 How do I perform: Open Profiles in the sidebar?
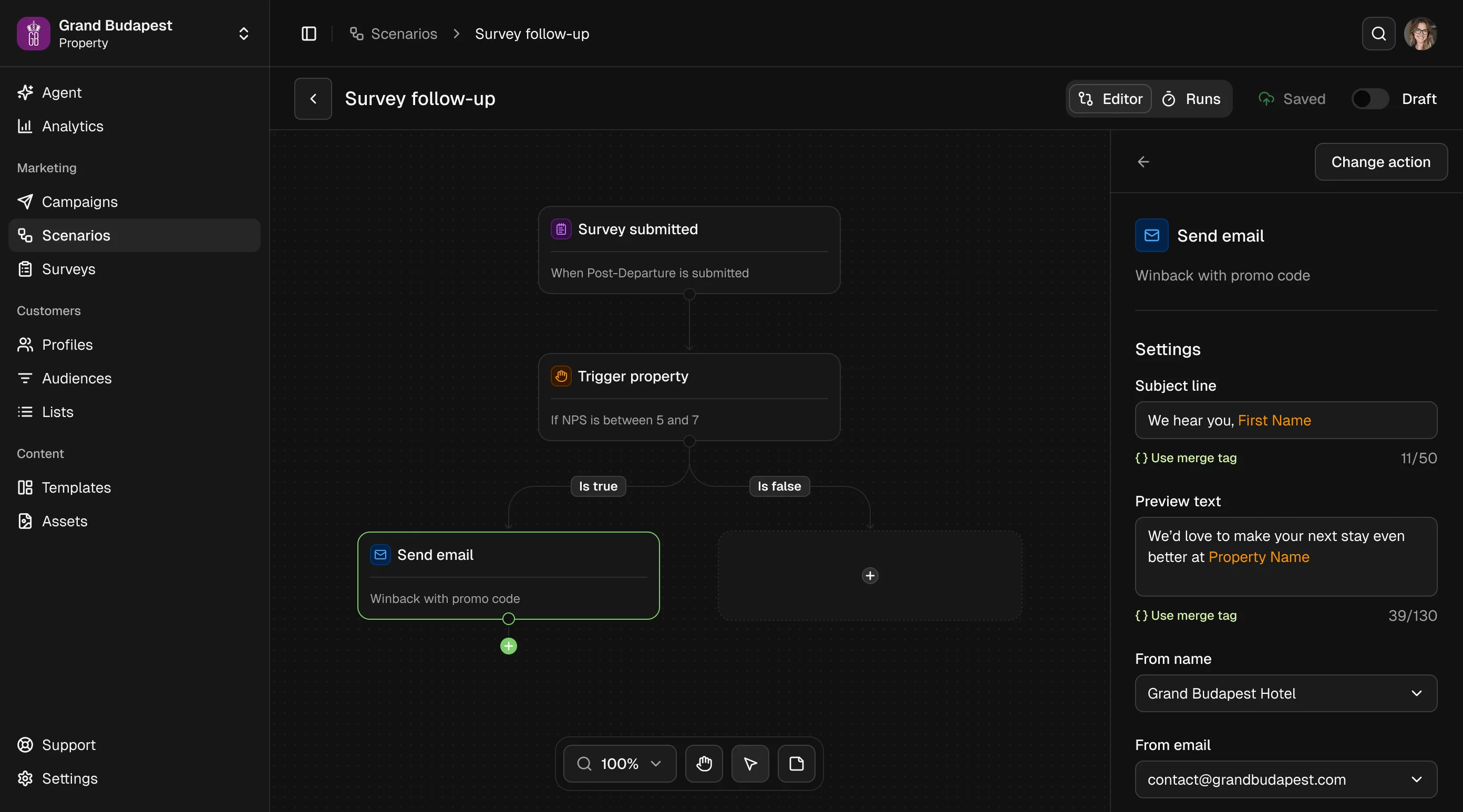pos(134,345)
